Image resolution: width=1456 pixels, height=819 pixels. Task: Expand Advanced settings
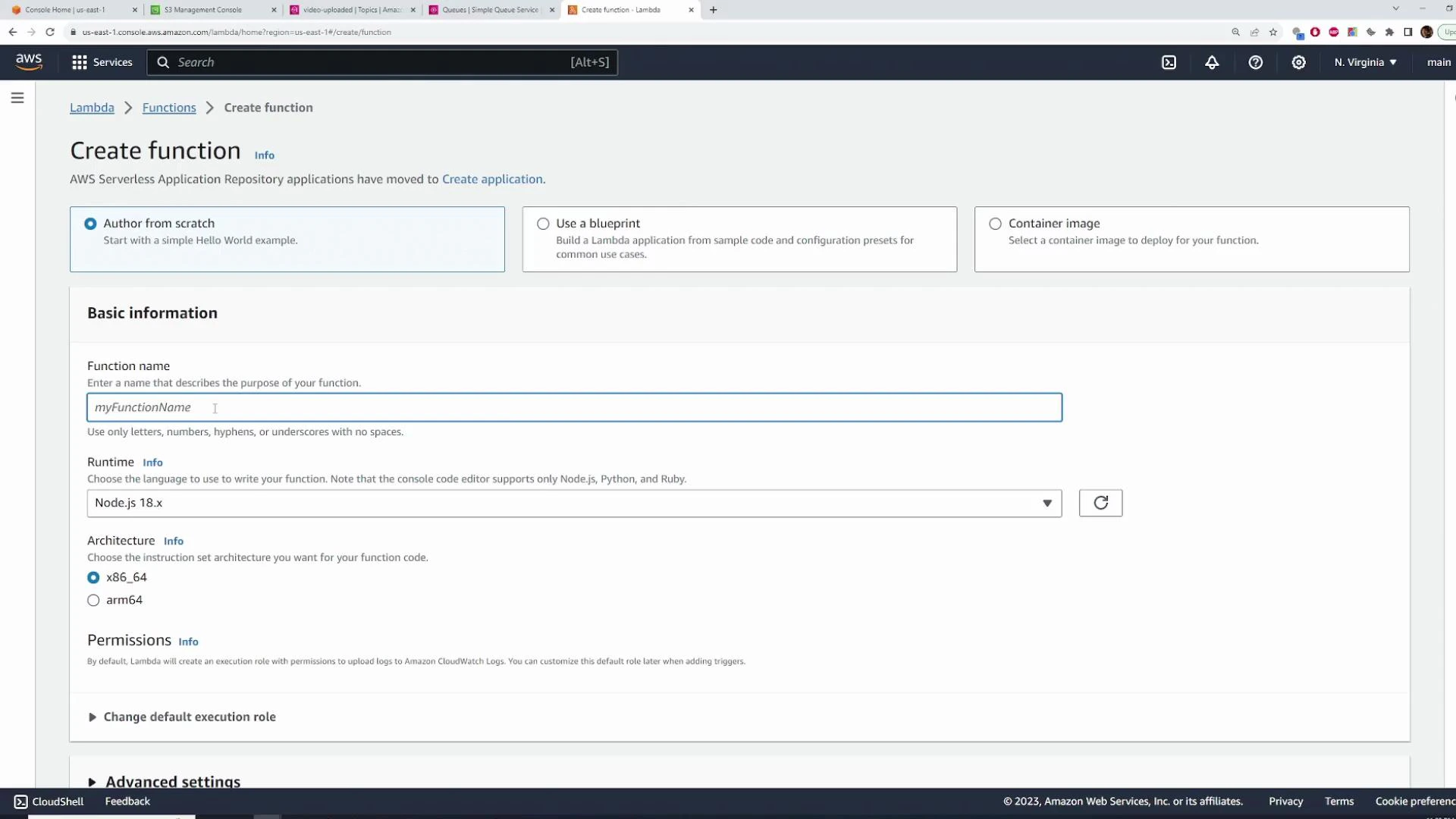pyautogui.click(x=172, y=782)
